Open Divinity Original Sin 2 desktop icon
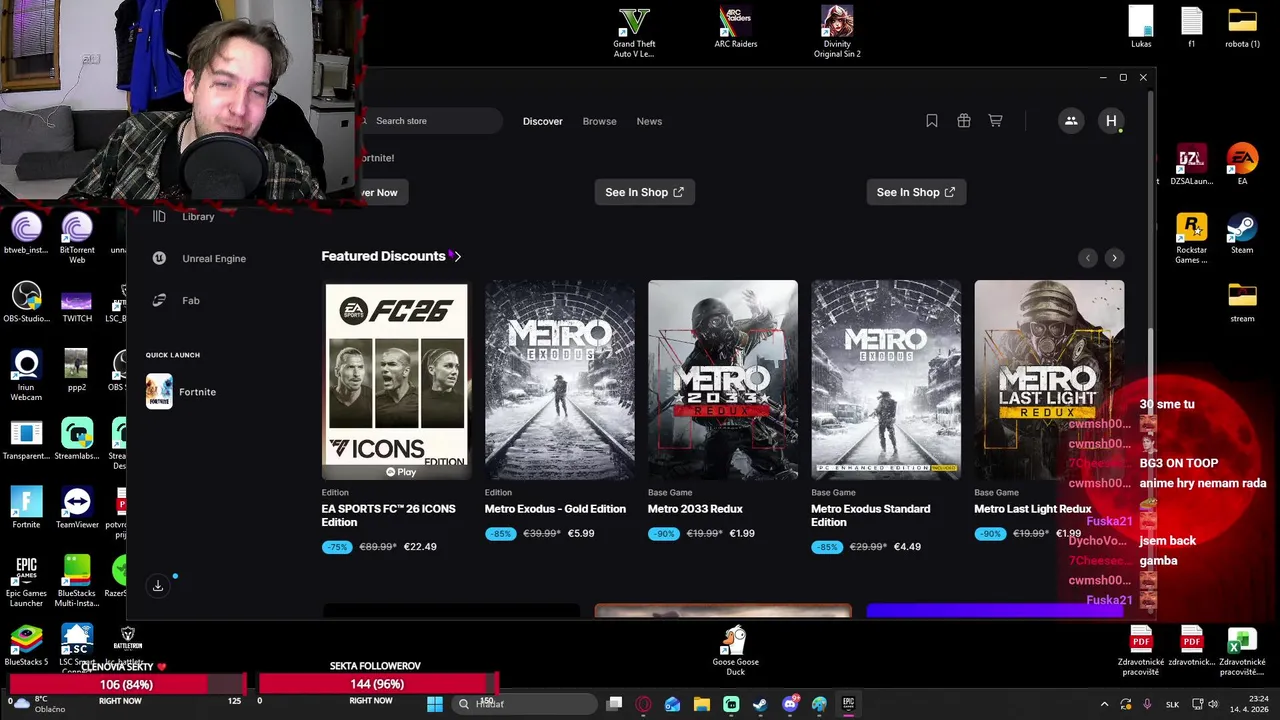The height and width of the screenshot is (720, 1280). click(x=837, y=33)
